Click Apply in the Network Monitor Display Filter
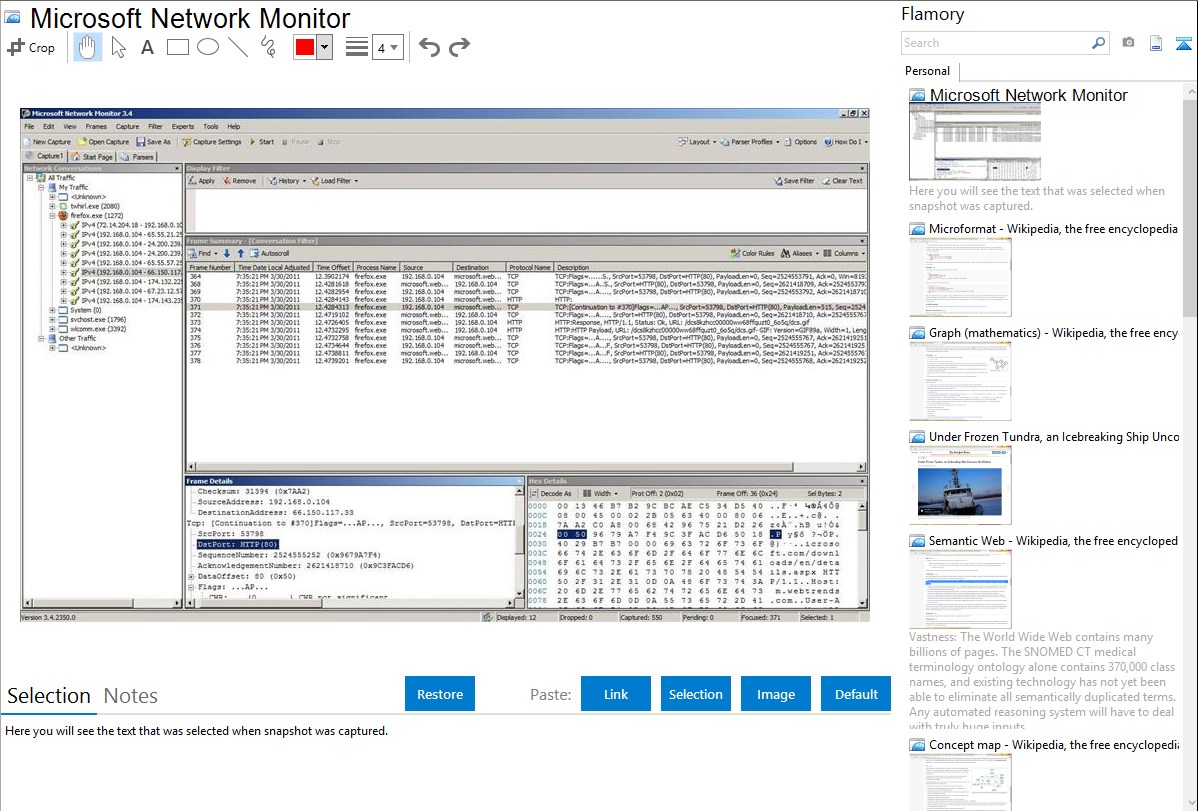The height and width of the screenshot is (811, 1198). (x=202, y=181)
